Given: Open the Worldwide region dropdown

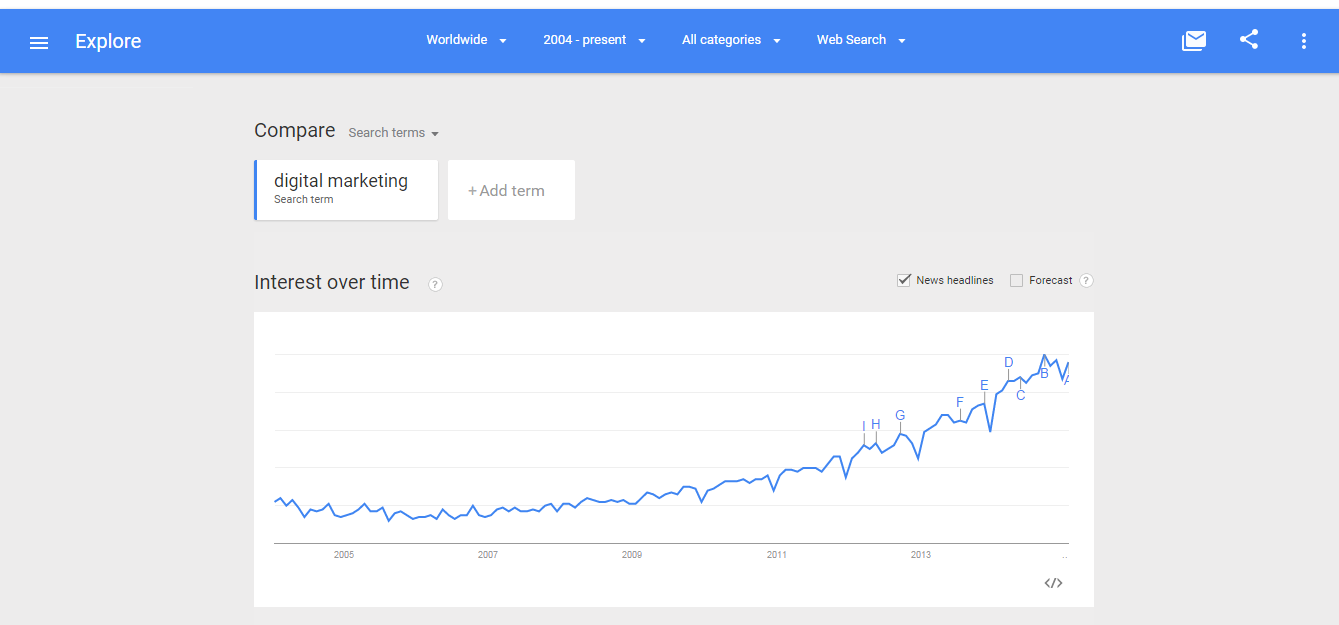Looking at the screenshot, I should [x=467, y=40].
